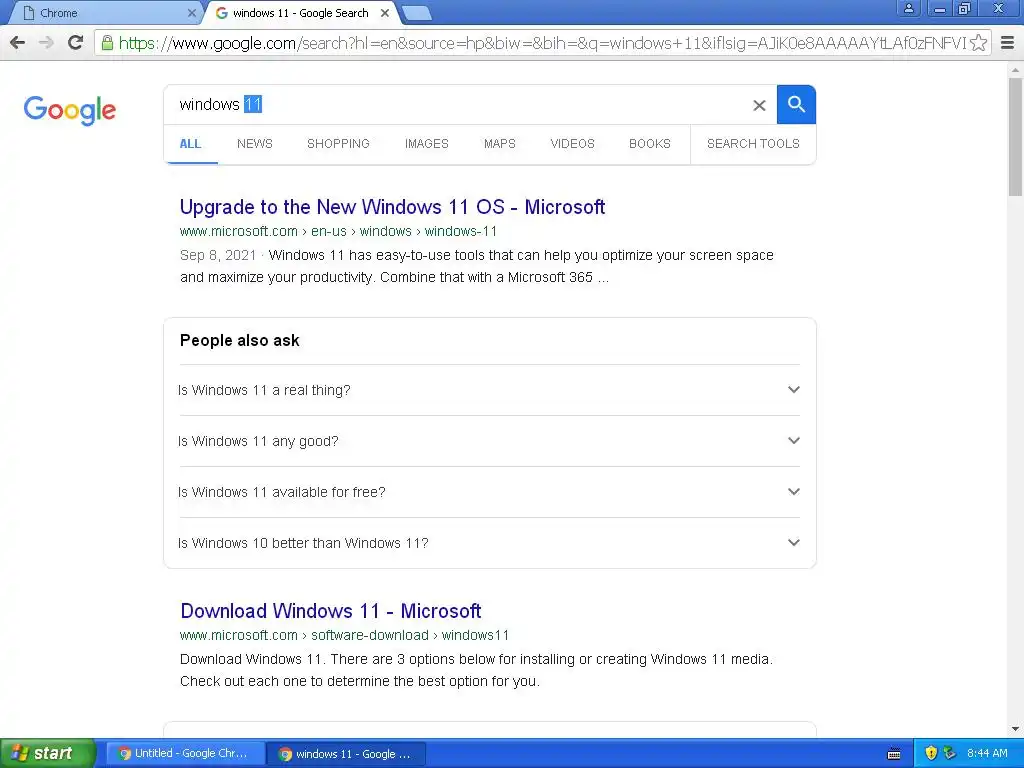Switch to Untitled - Google Chrome taskbar item
The width and height of the screenshot is (1024, 768).
(185, 754)
